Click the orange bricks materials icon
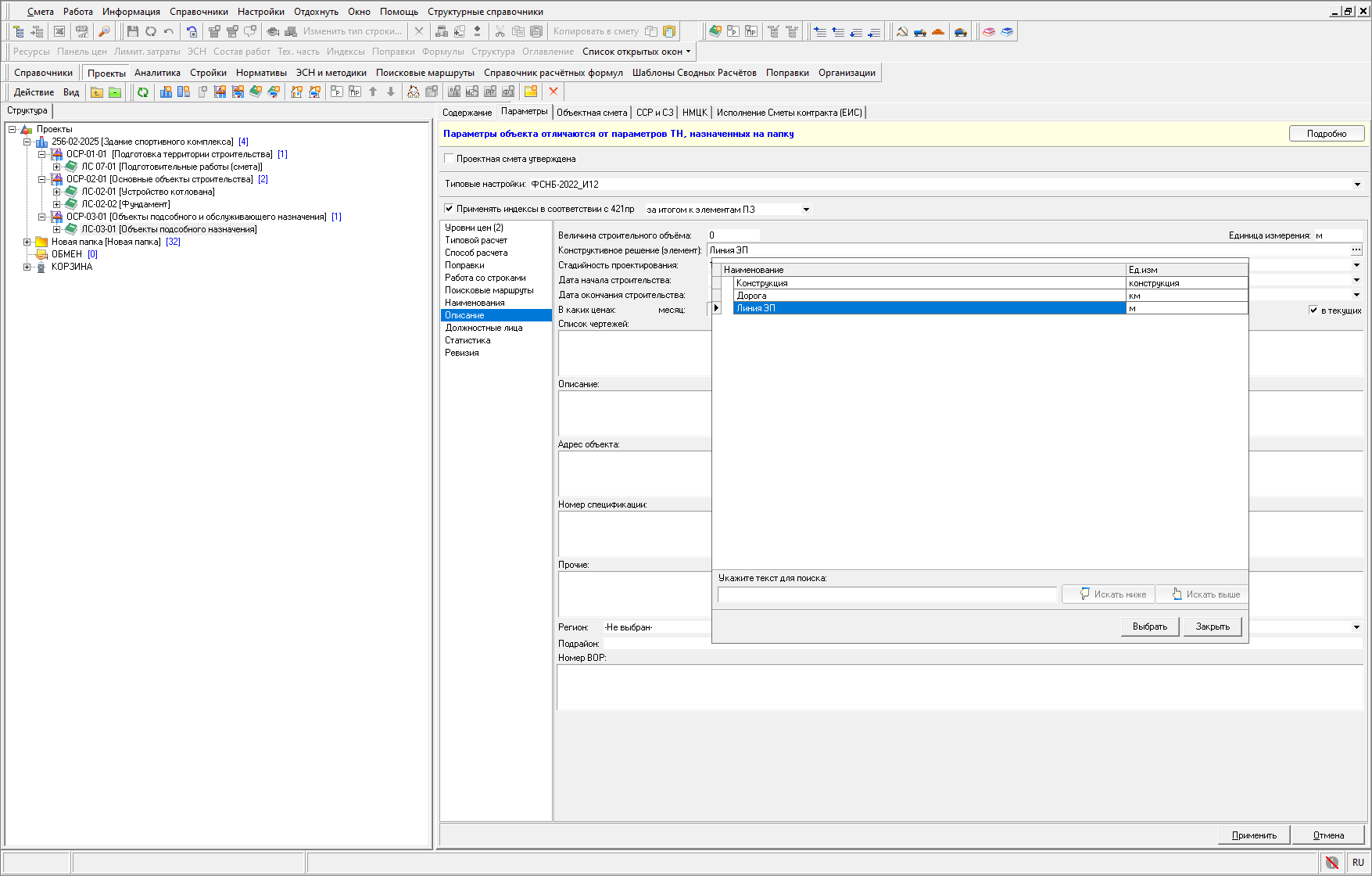Image resolution: width=1372 pixels, height=876 pixels. (x=938, y=31)
